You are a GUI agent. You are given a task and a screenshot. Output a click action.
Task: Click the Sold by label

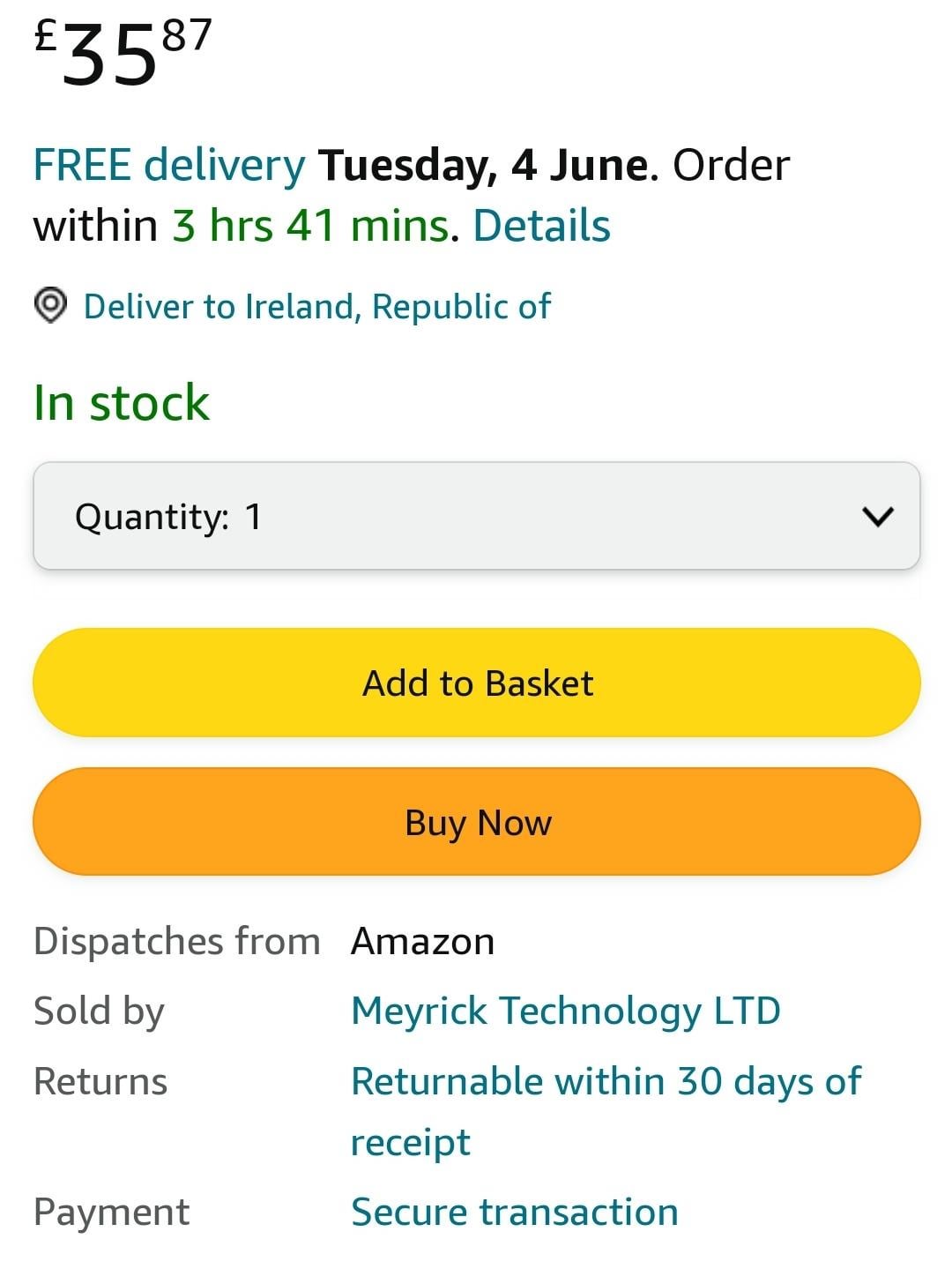coord(99,1011)
